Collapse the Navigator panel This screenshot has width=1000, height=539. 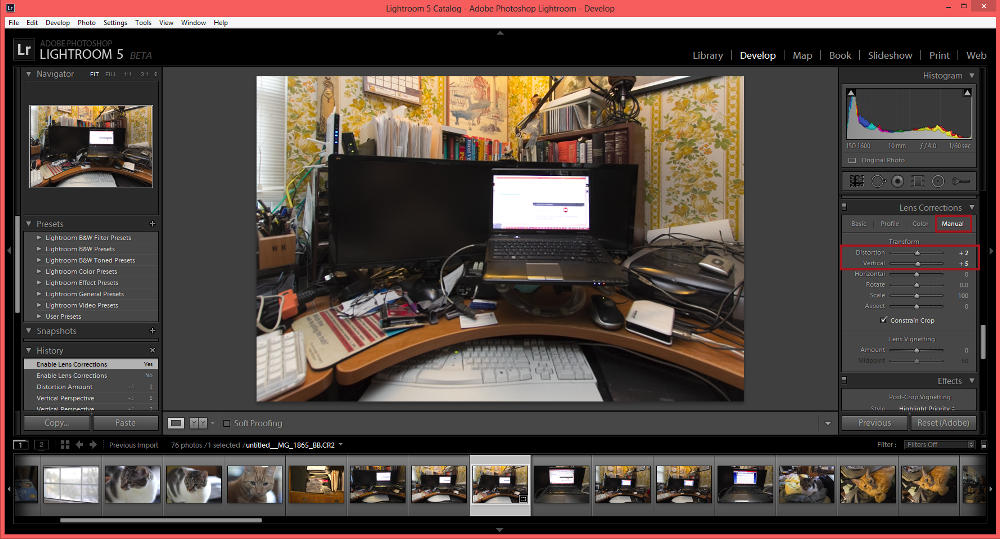coord(29,74)
